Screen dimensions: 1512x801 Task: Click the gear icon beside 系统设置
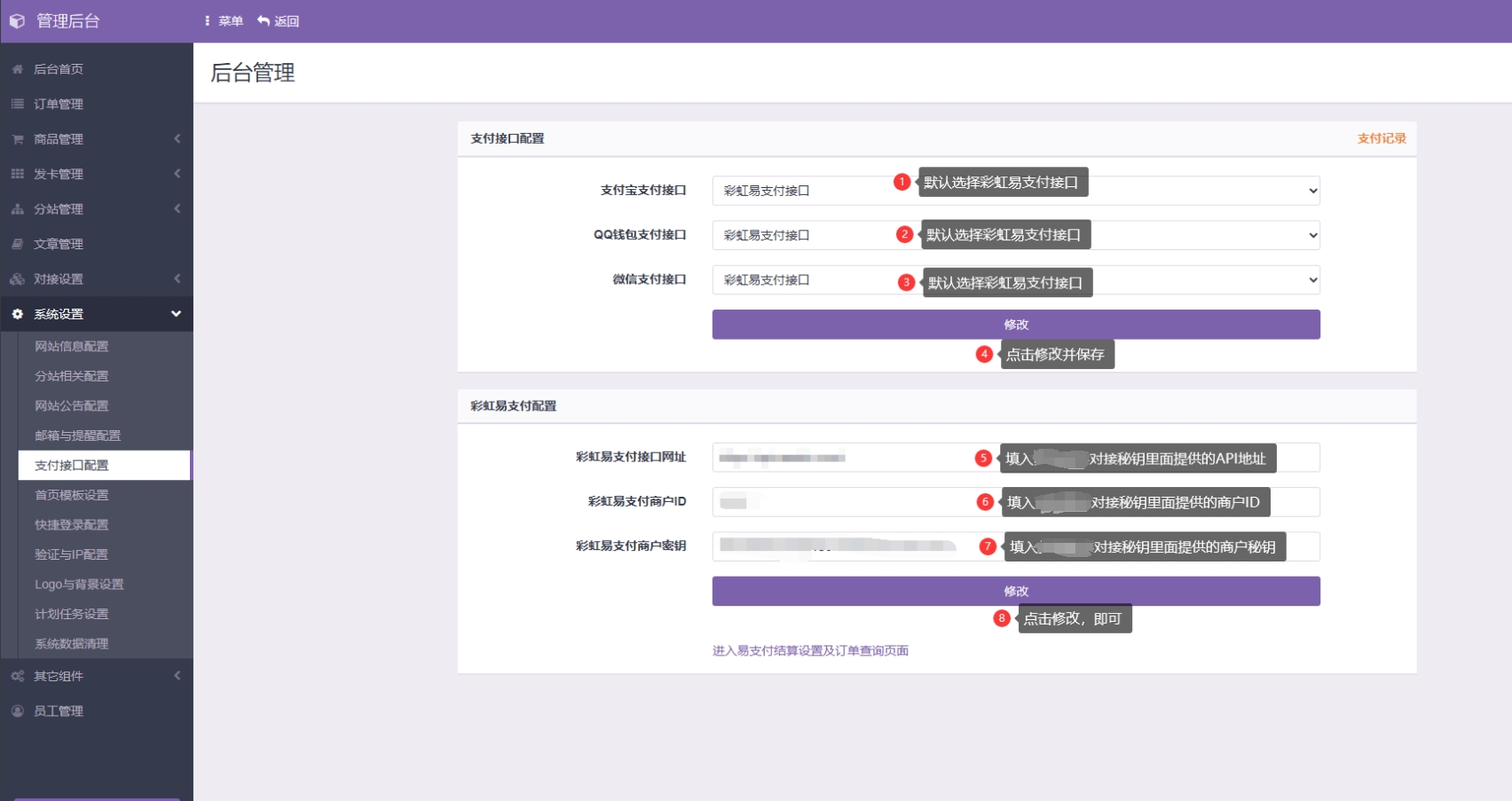tap(17, 314)
